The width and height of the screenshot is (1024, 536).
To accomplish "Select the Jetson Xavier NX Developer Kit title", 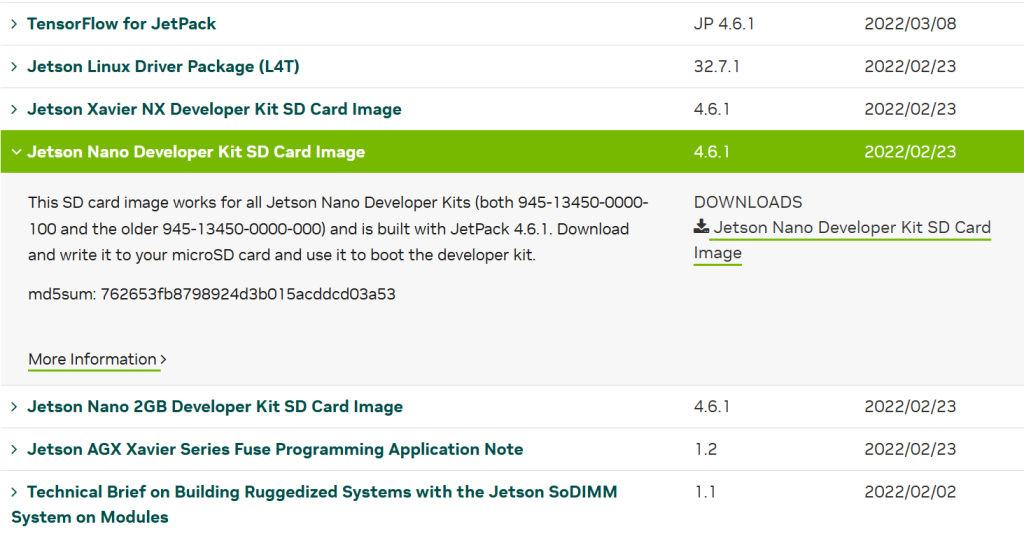I will (x=214, y=109).
